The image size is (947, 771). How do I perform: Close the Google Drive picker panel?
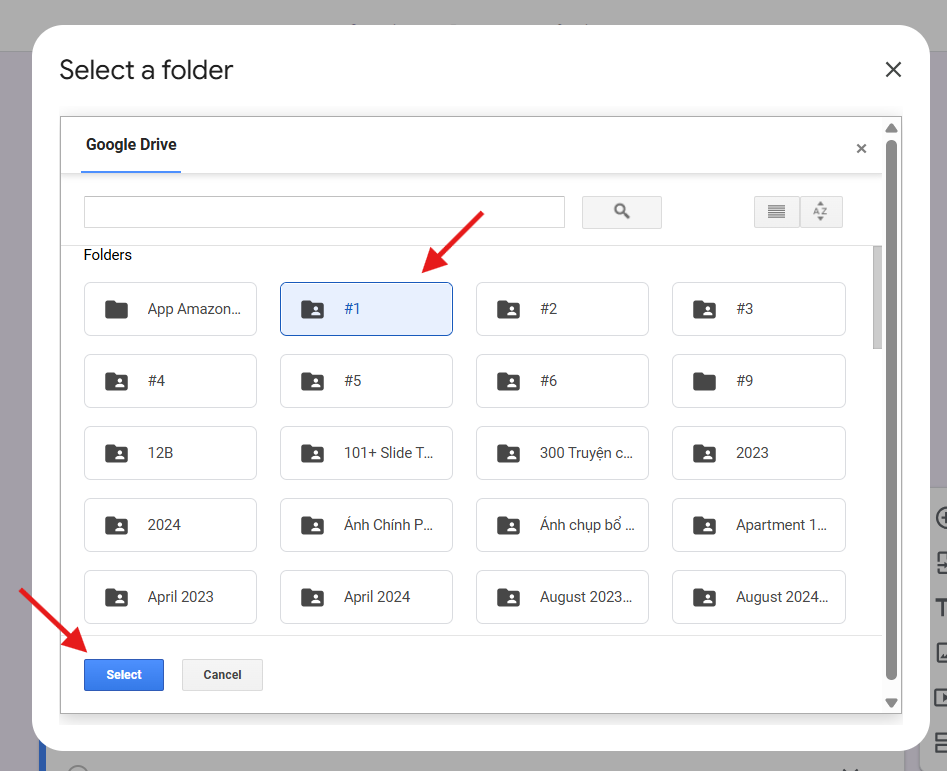(x=861, y=149)
